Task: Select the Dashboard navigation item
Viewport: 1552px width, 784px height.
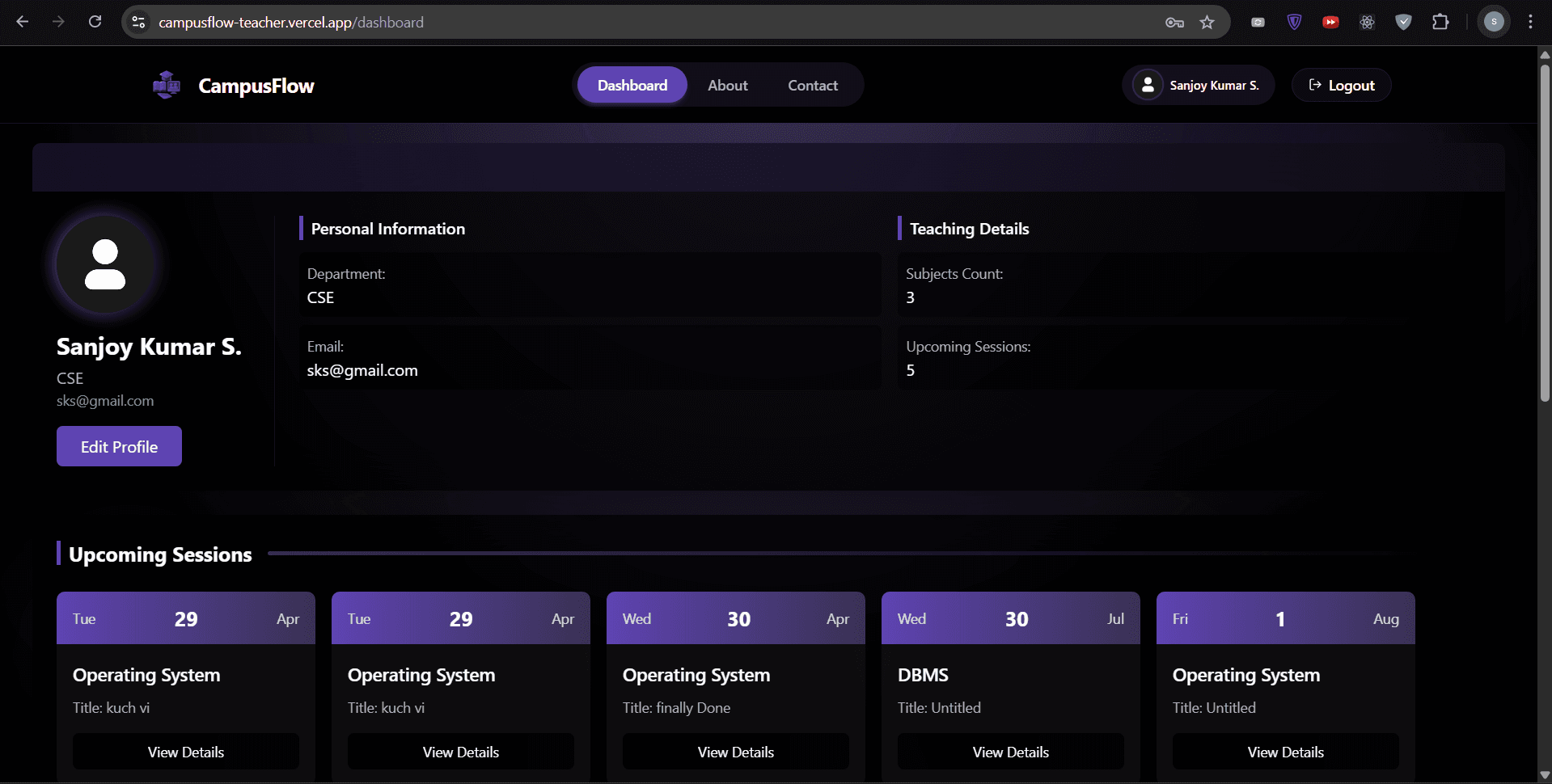Action: 632,84
